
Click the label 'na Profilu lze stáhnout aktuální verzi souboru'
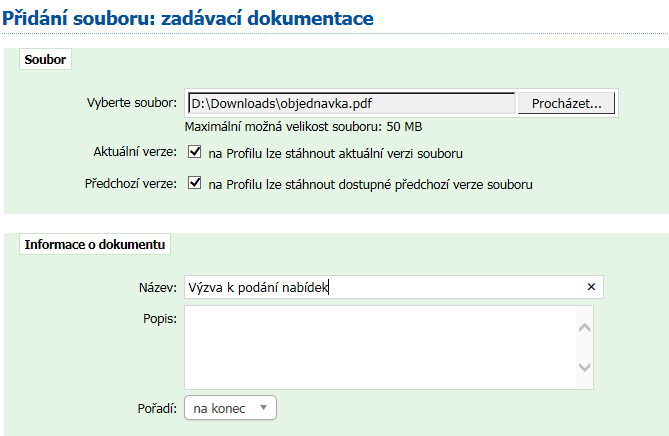coord(335,154)
